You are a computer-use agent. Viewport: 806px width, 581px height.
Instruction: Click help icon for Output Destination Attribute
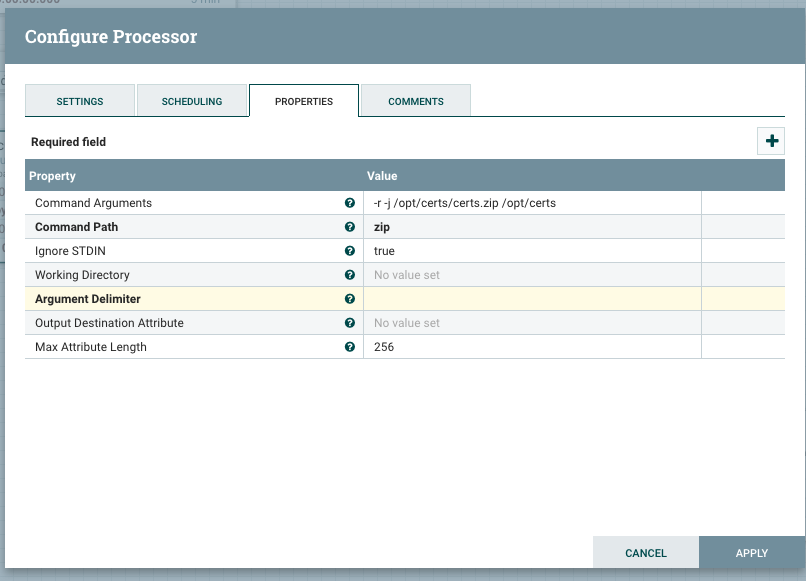tap(350, 323)
